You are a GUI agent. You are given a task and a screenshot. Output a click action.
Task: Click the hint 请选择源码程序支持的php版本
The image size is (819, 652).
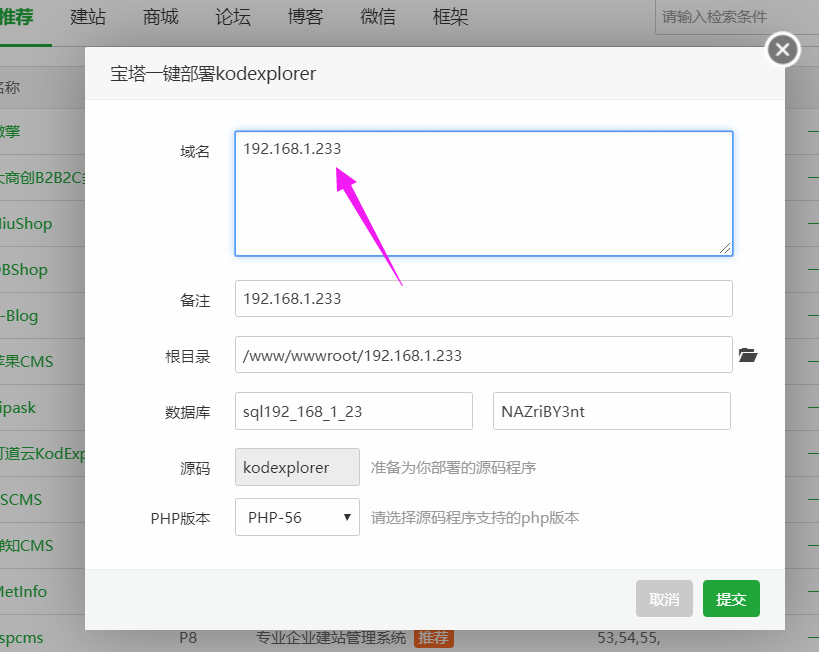coord(475,518)
